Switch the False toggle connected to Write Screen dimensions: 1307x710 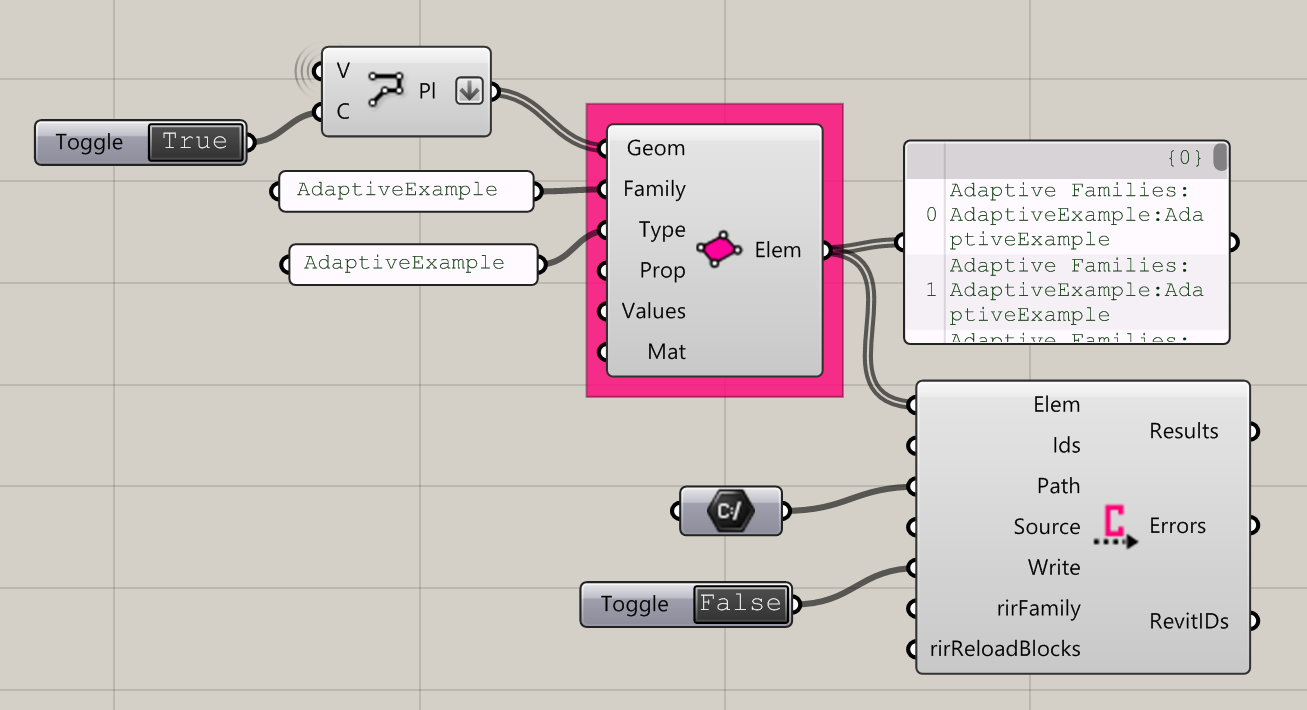[740, 603]
